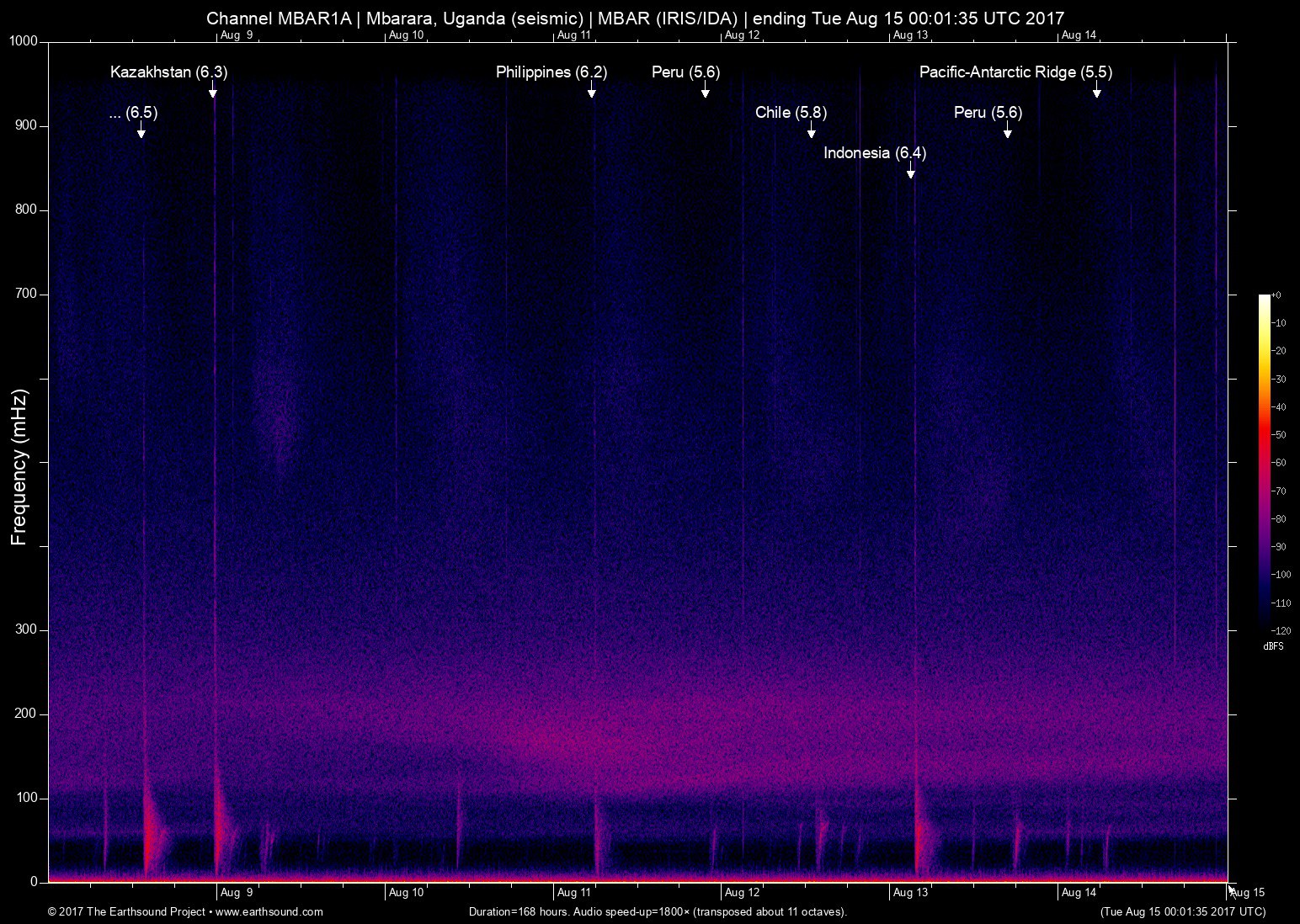This screenshot has height=924, width=1300.
Task: Click the Philippines (6.2) event arrow
Action: click(x=592, y=92)
